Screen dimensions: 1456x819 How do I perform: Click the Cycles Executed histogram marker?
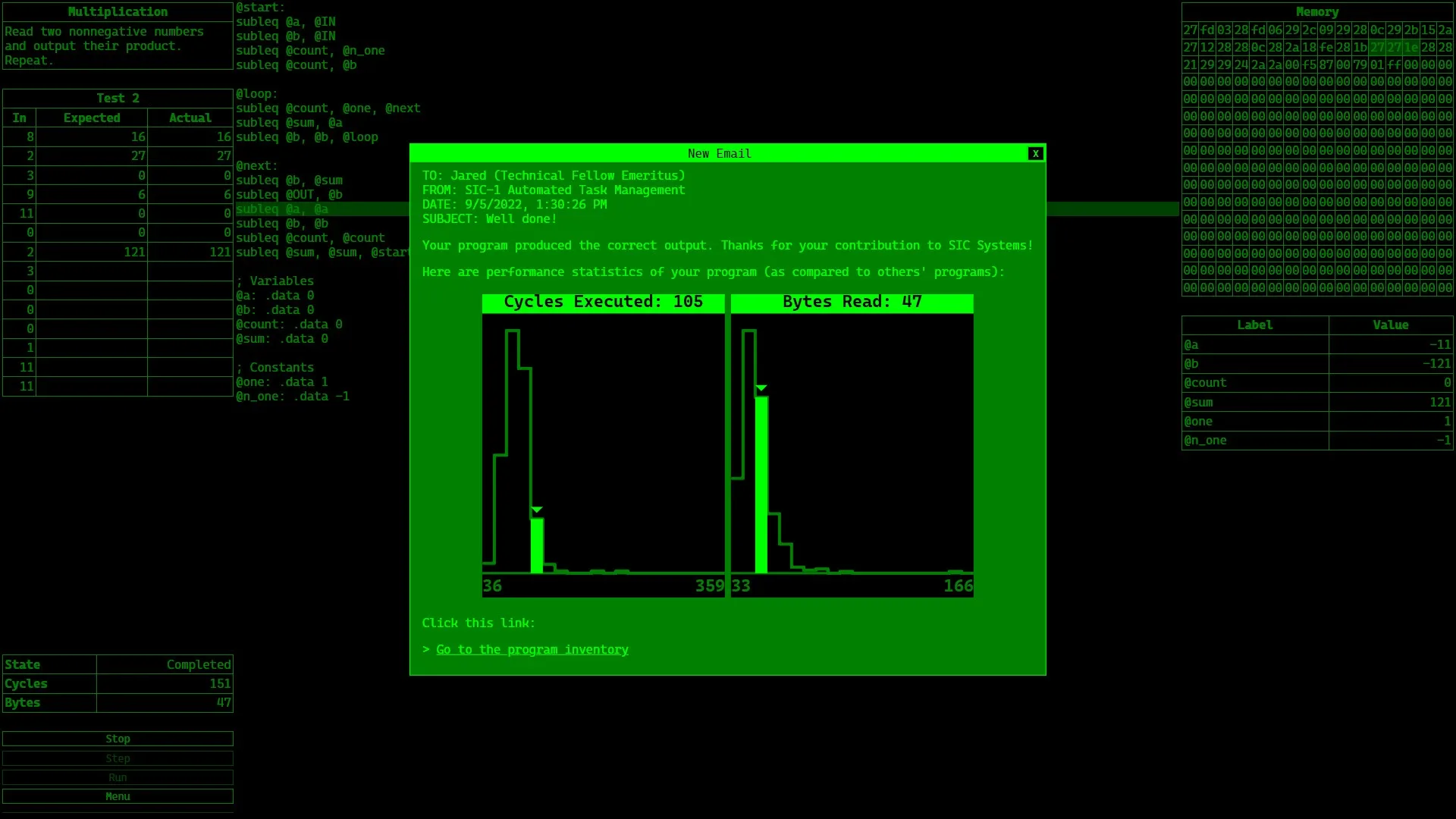[537, 510]
